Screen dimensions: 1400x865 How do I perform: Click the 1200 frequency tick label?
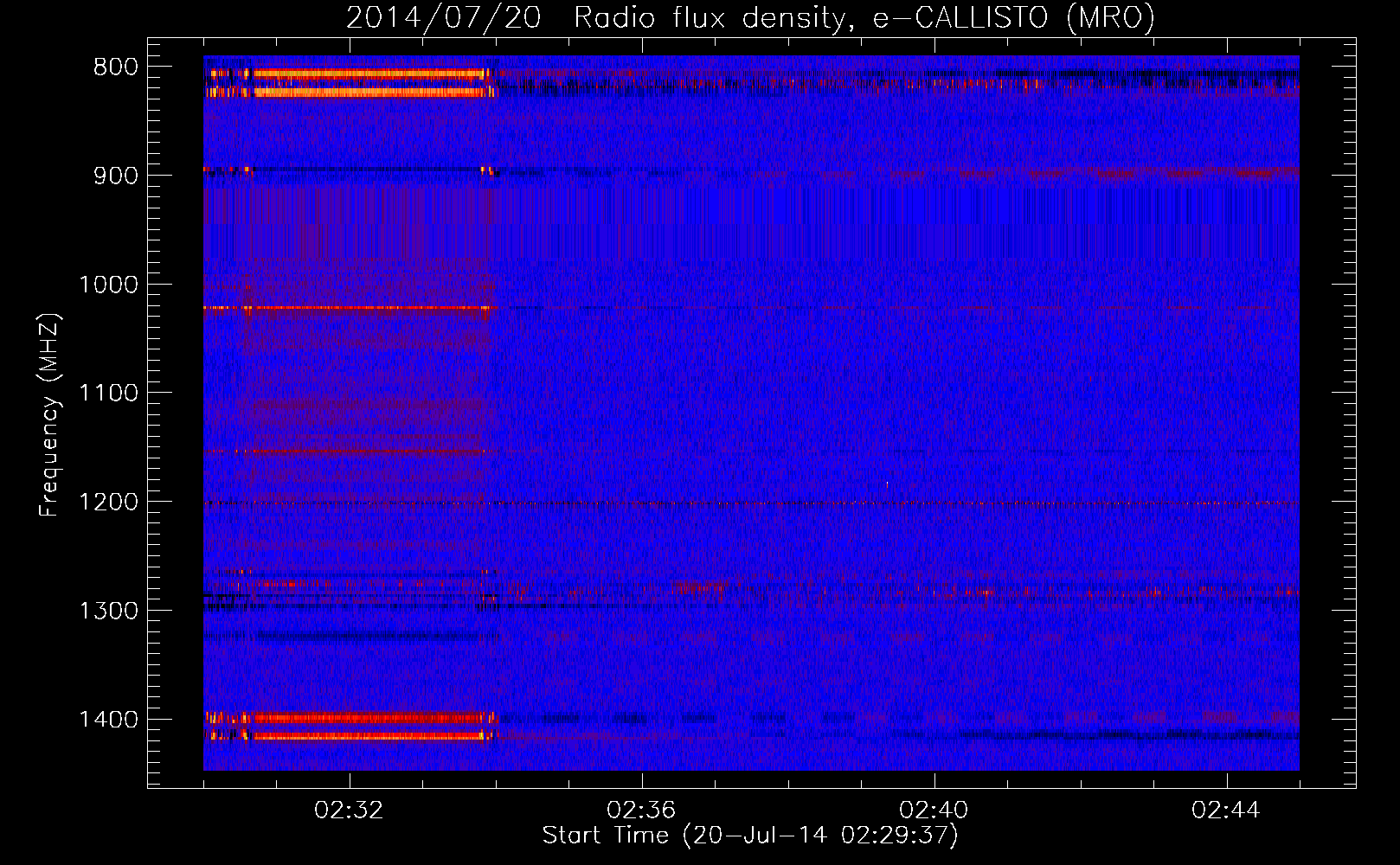click(108, 503)
